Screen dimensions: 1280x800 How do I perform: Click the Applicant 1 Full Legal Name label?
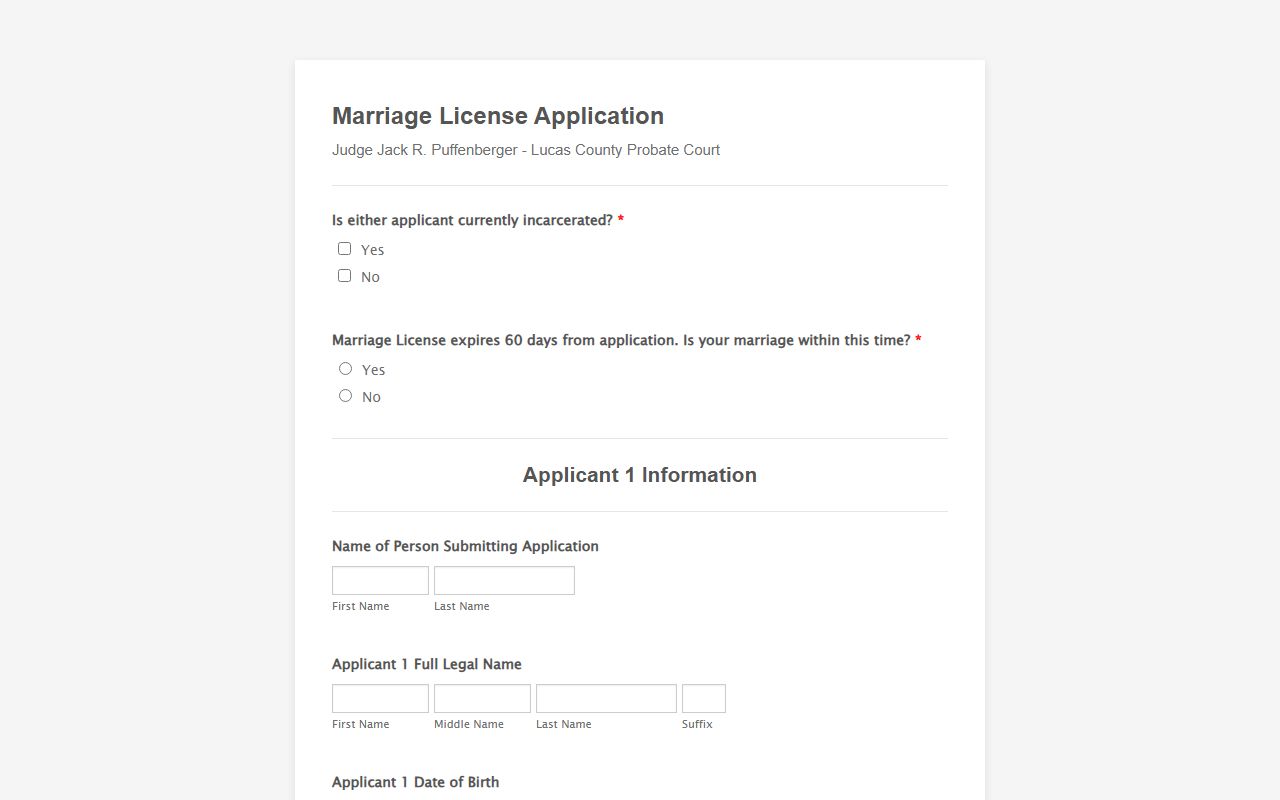(427, 664)
